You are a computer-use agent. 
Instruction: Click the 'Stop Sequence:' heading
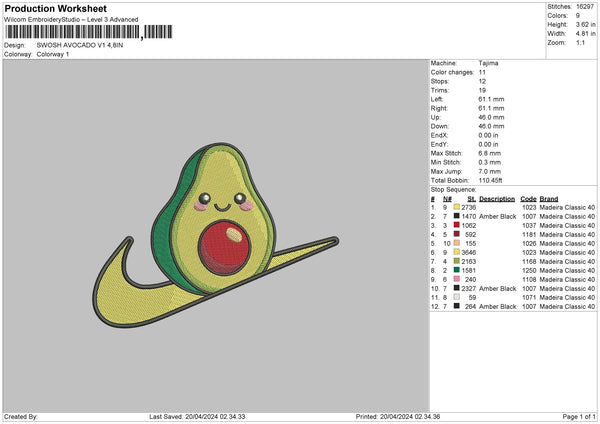(x=453, y=190)
